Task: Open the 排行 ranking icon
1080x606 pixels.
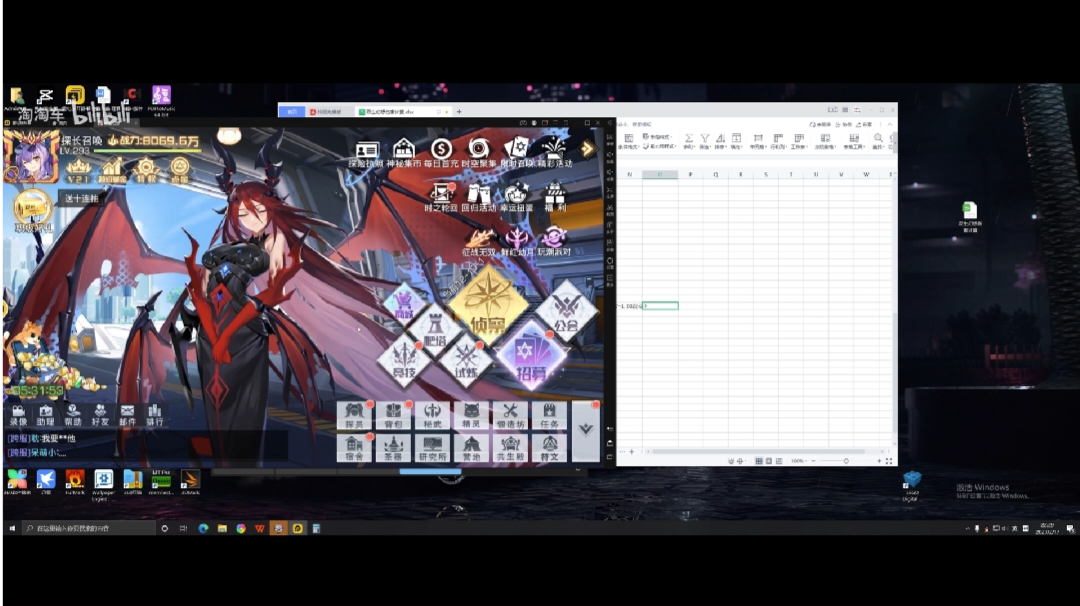Action: [x=155, y=415]
